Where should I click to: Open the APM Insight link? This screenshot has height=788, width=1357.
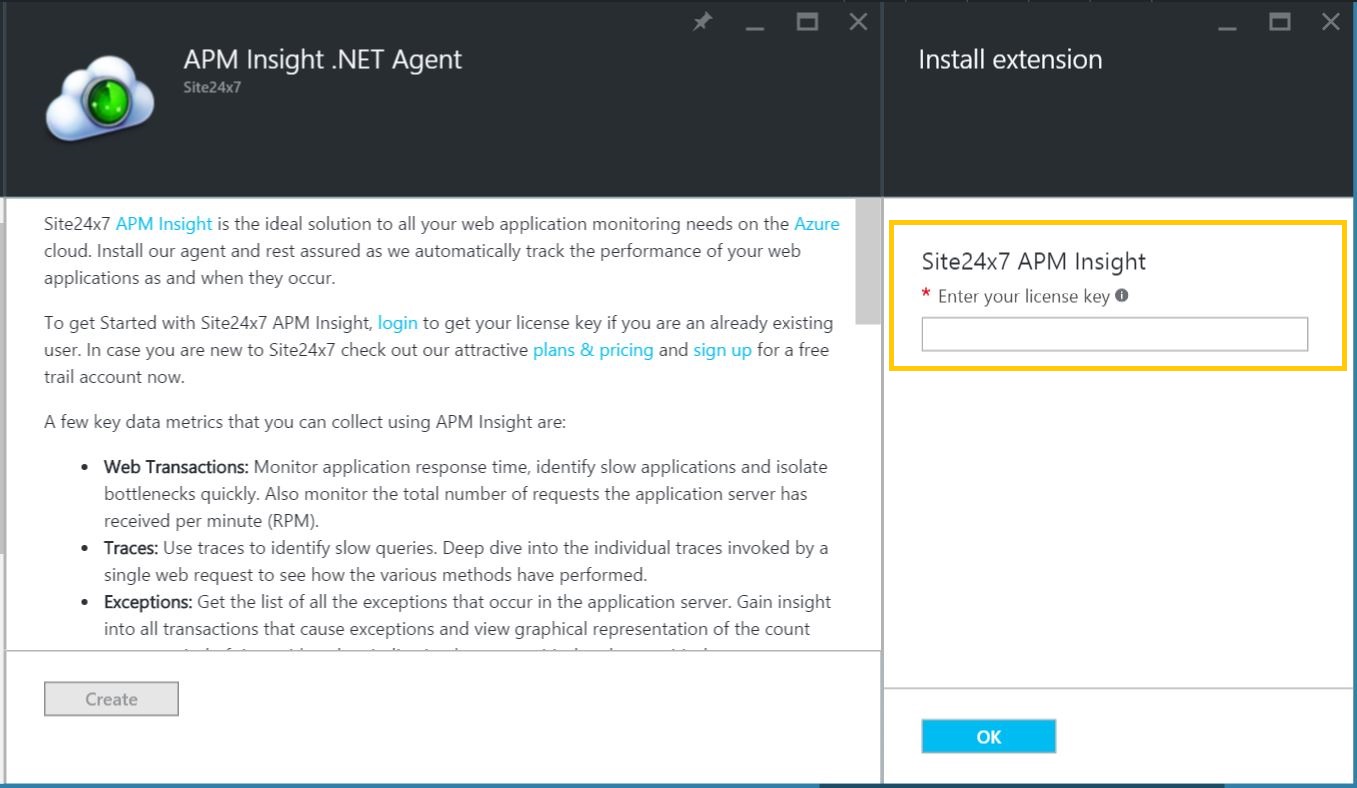click(x=164, y=224)
